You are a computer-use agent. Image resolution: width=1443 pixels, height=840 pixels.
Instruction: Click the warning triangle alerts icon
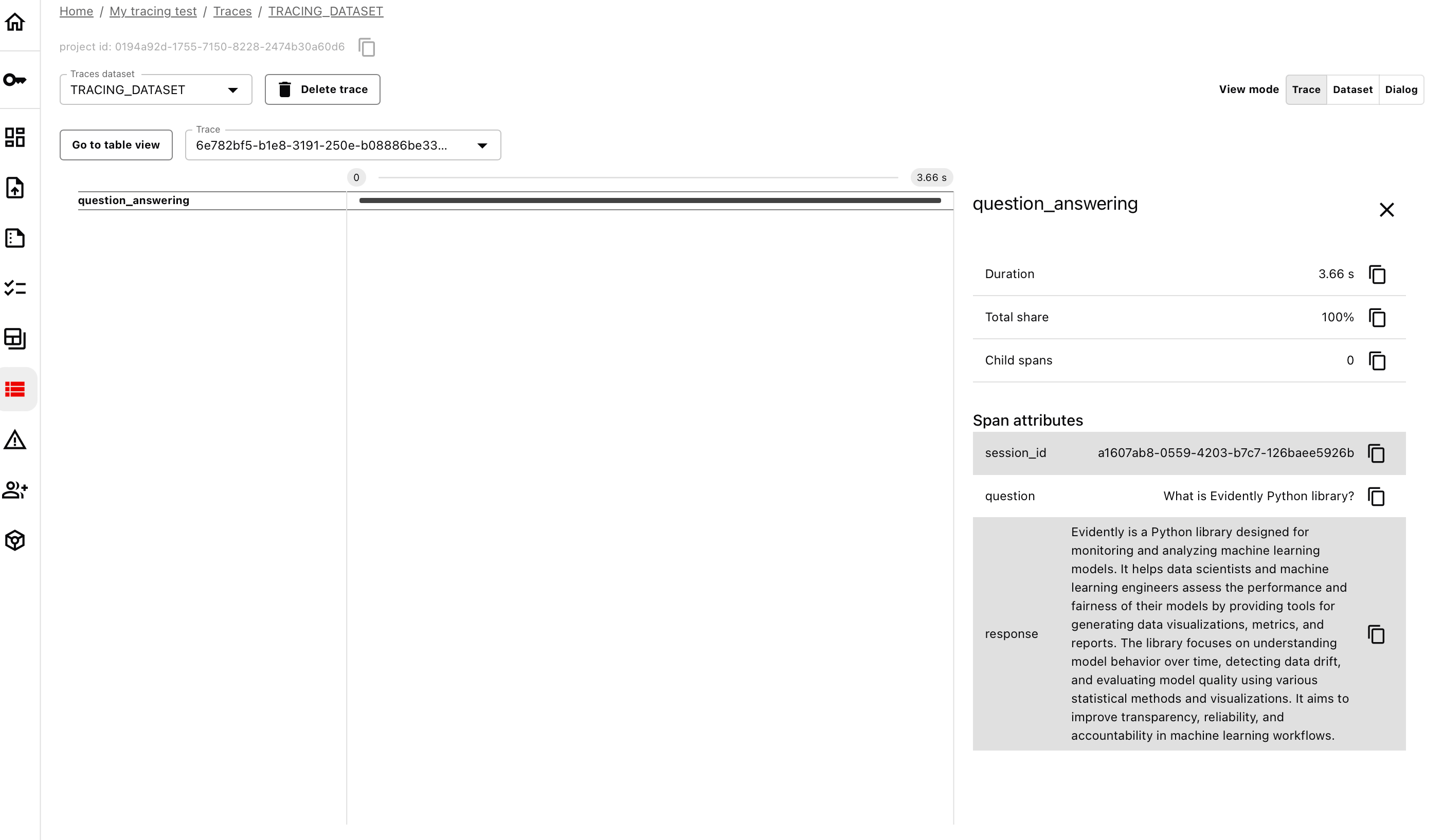coord(15,440)
